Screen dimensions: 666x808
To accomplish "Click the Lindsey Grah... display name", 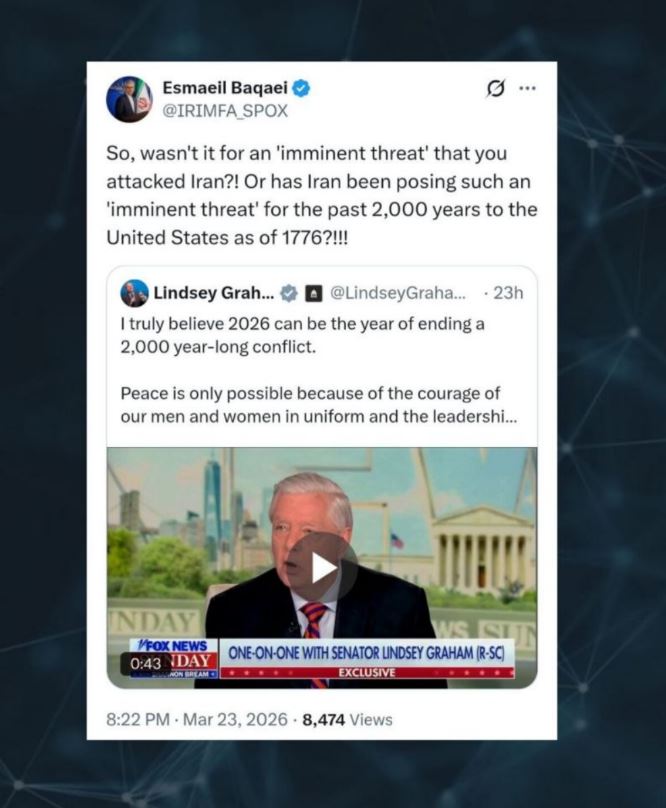I will (x=214, y=293).
